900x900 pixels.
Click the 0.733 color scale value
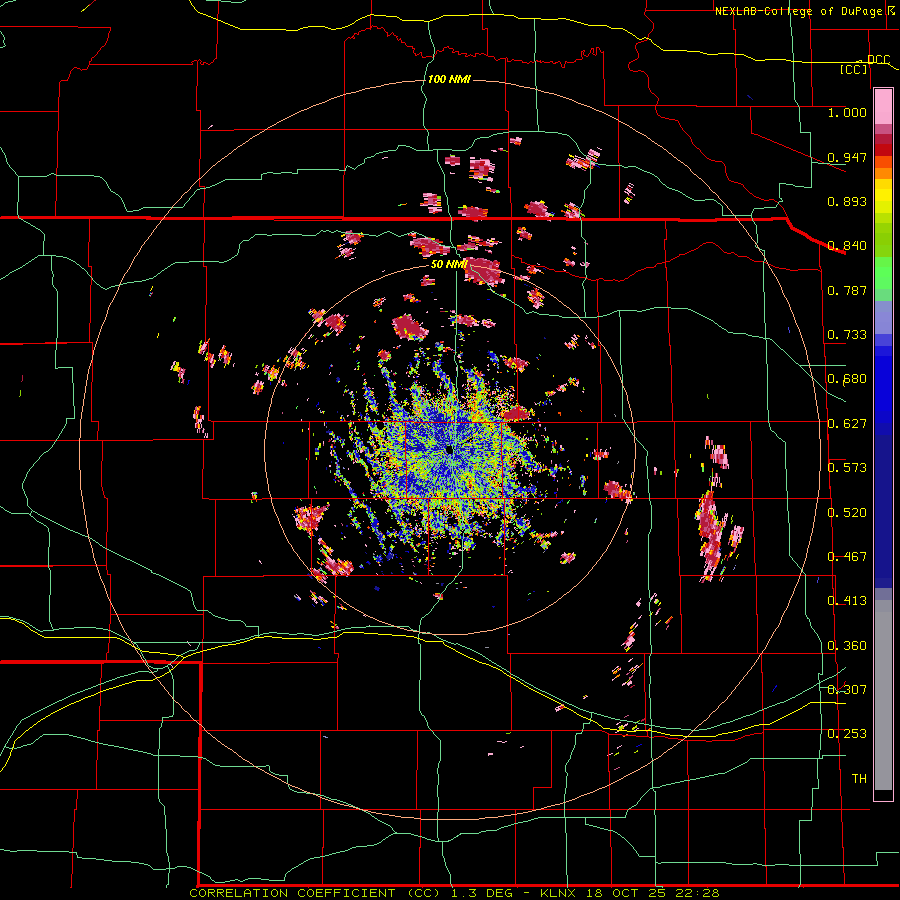tap(847, 335)
